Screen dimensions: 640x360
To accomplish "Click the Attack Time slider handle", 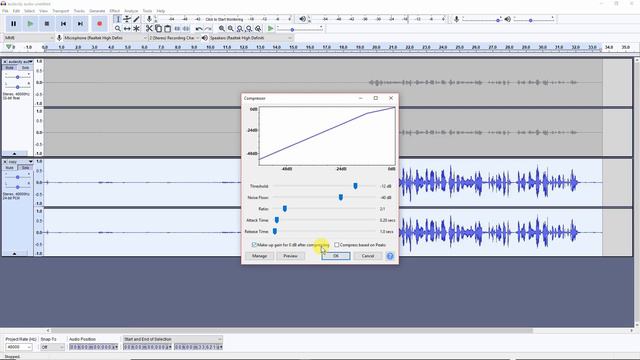I will pyautogui.click(x=277, y=220).
